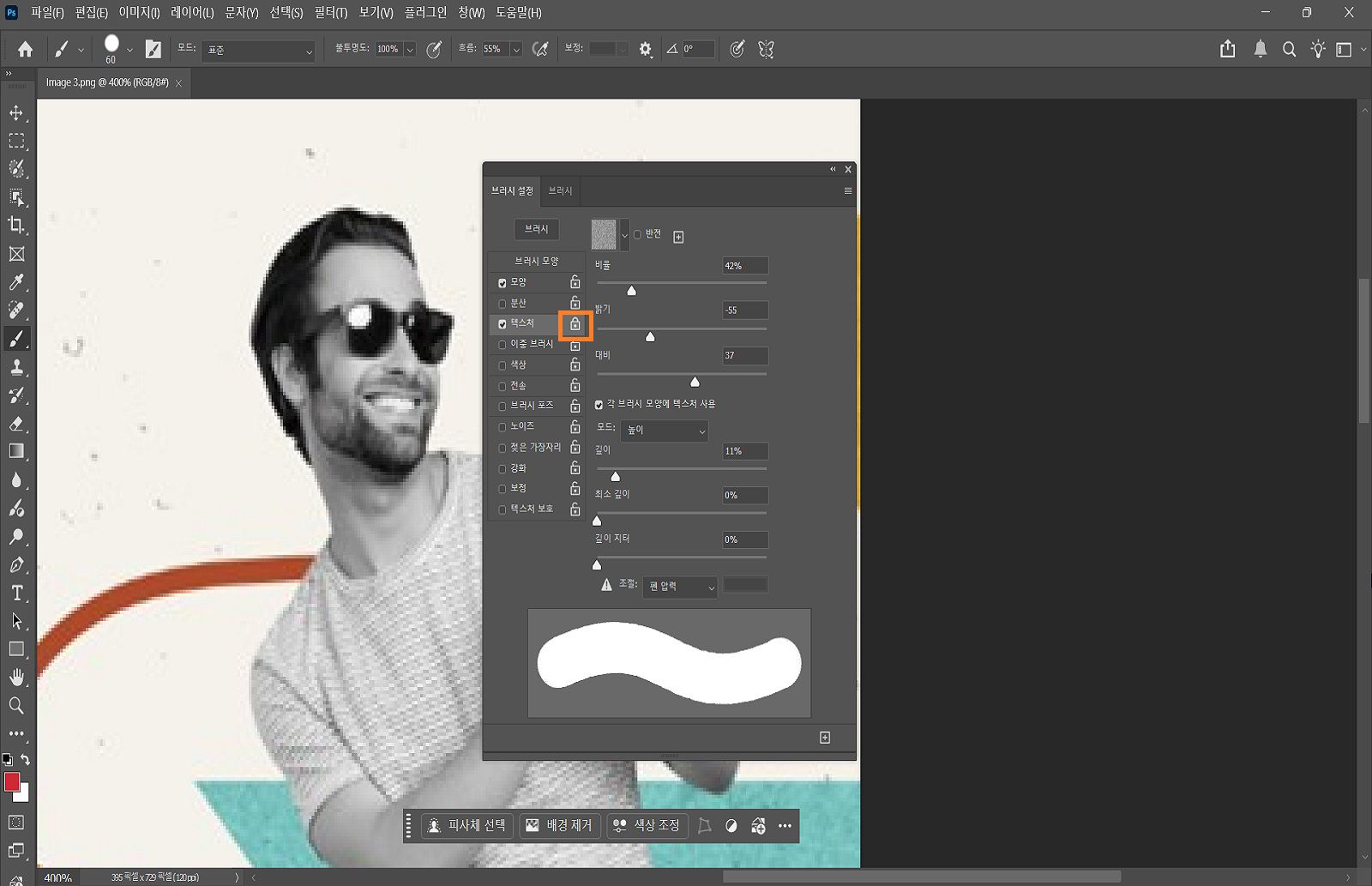Click the 피사체 선택 button
Viewport: 1372px width, 886px height.
(x=468, y=825)
